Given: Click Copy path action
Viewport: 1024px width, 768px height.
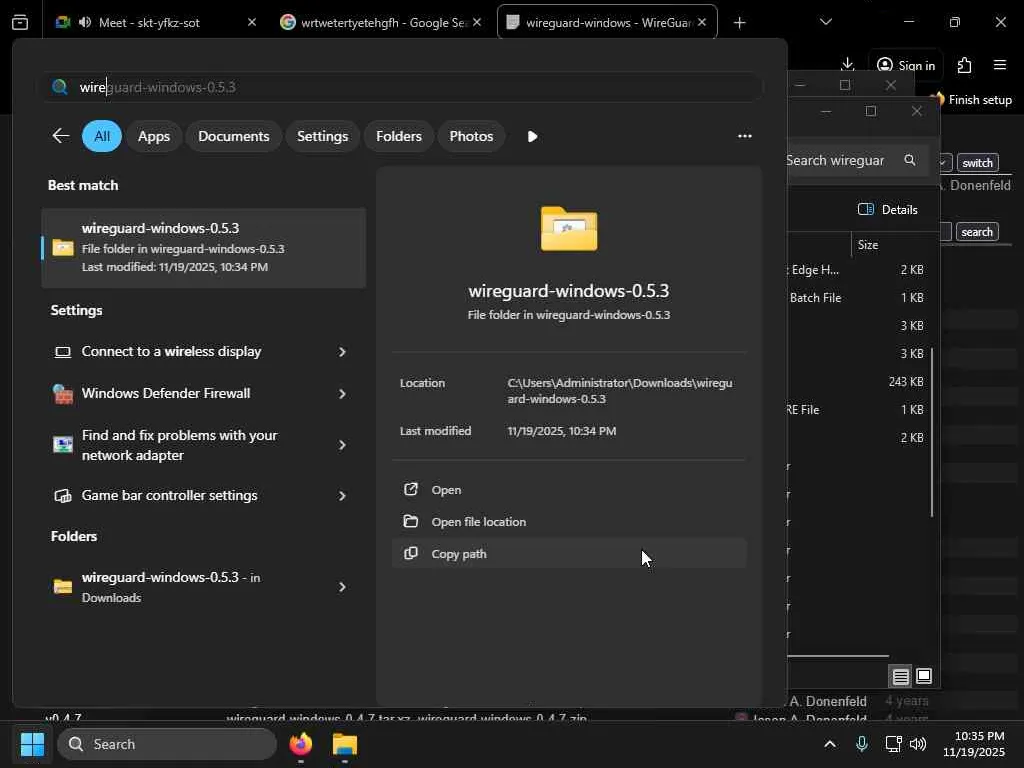Looking at the screenshot, I should pos(569,554).
